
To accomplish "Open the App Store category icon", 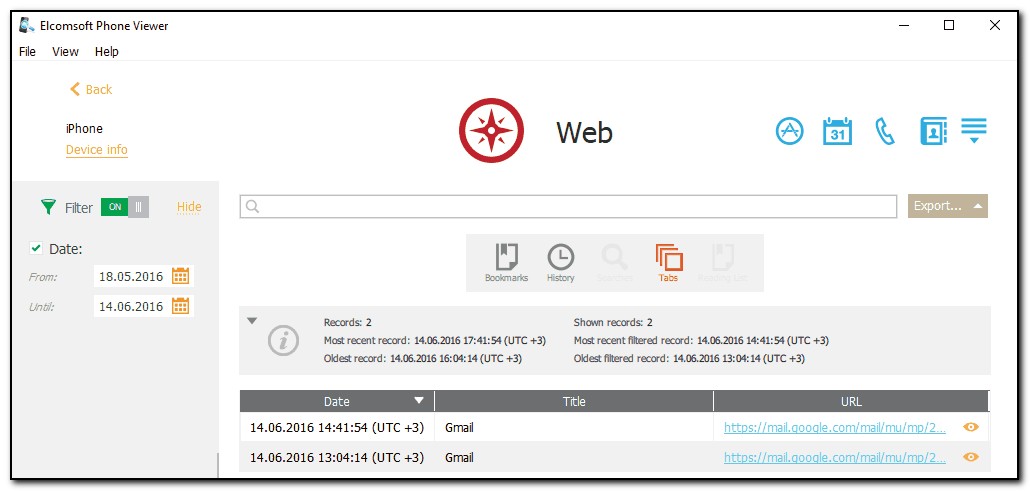I will tap(790, 131).
